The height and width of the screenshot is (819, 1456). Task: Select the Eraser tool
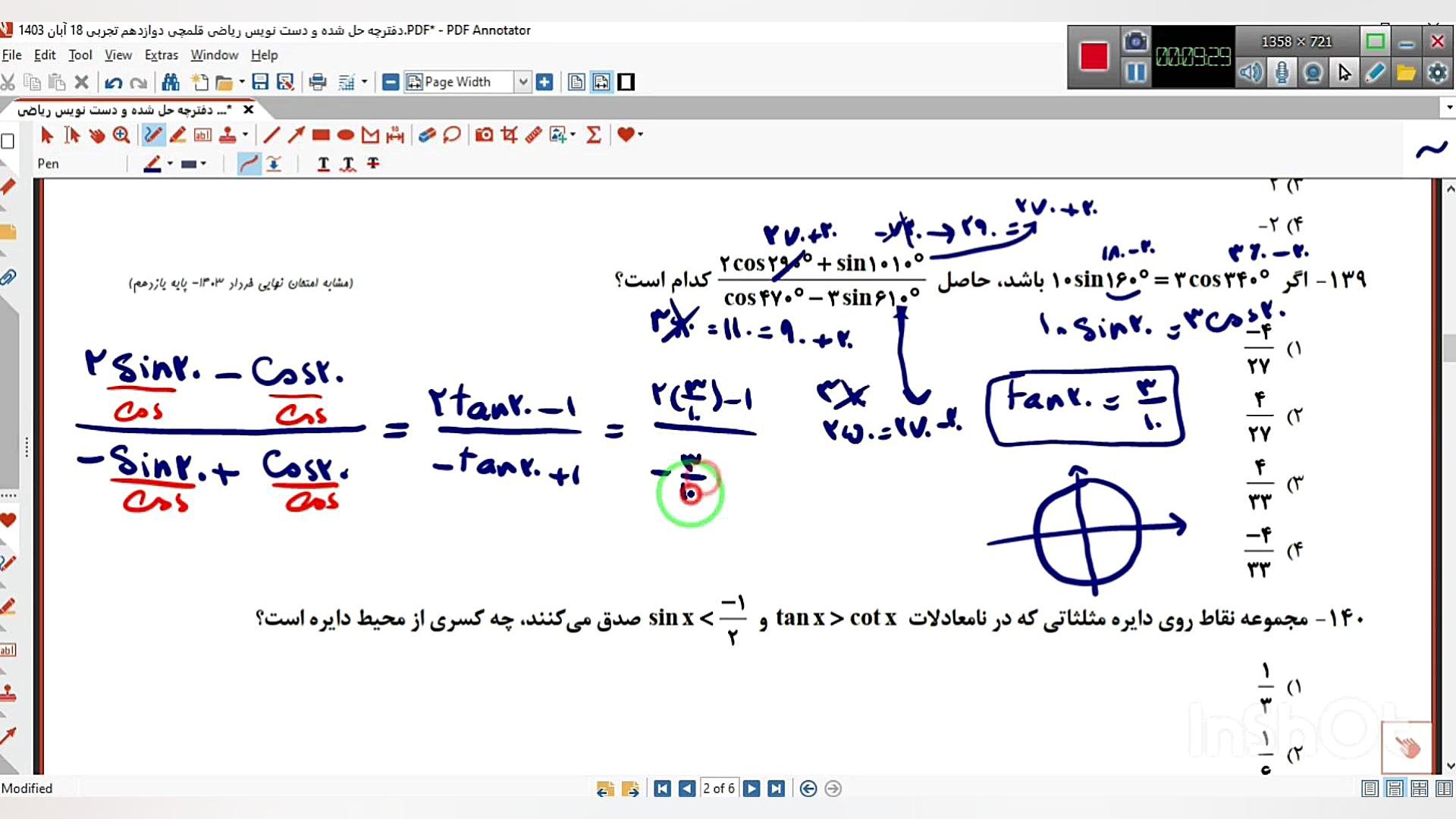pos(427,135)
